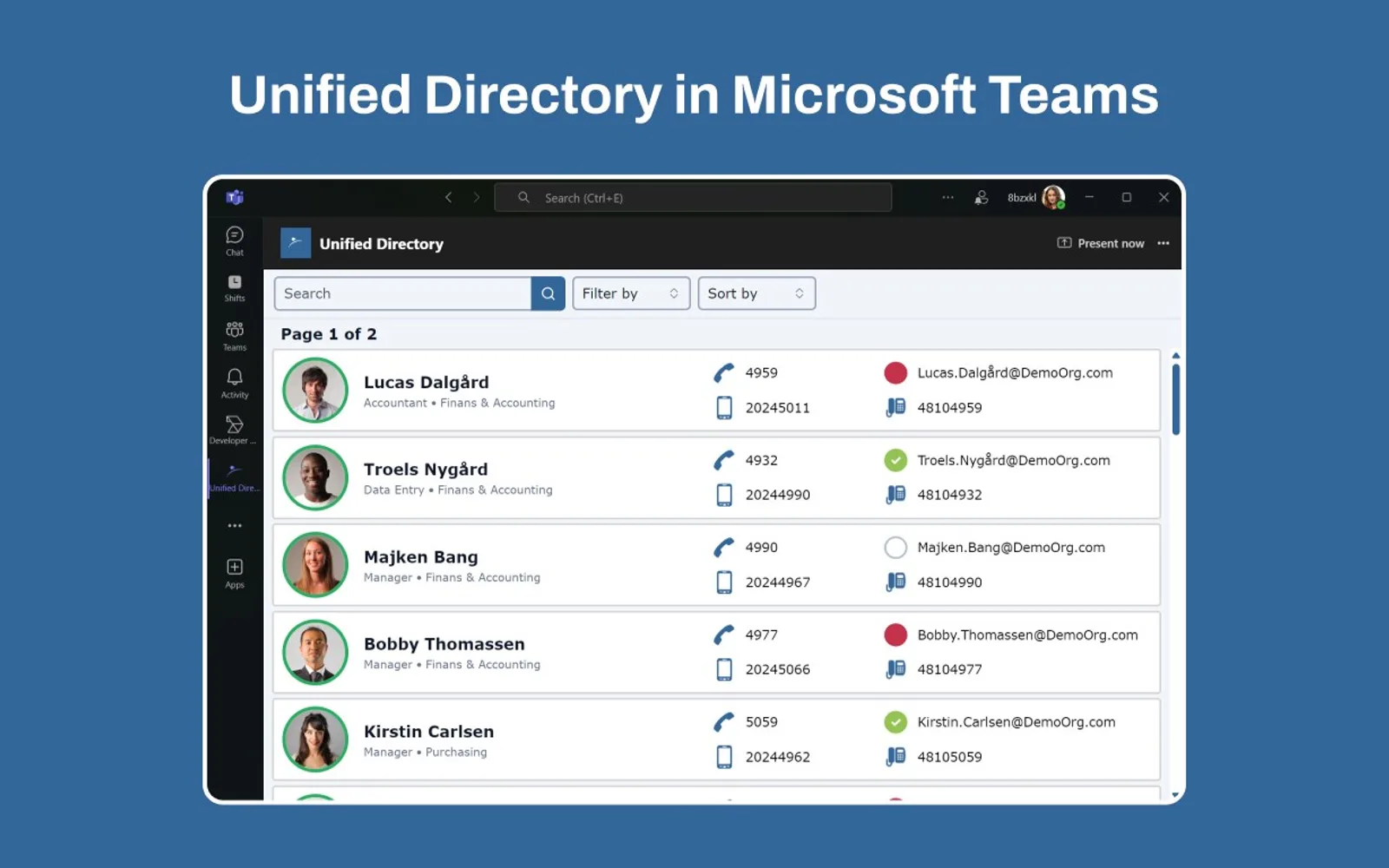Click the Unified Directory app logo in header
This screenshot has width=1389, height=868.
point(295,243)
